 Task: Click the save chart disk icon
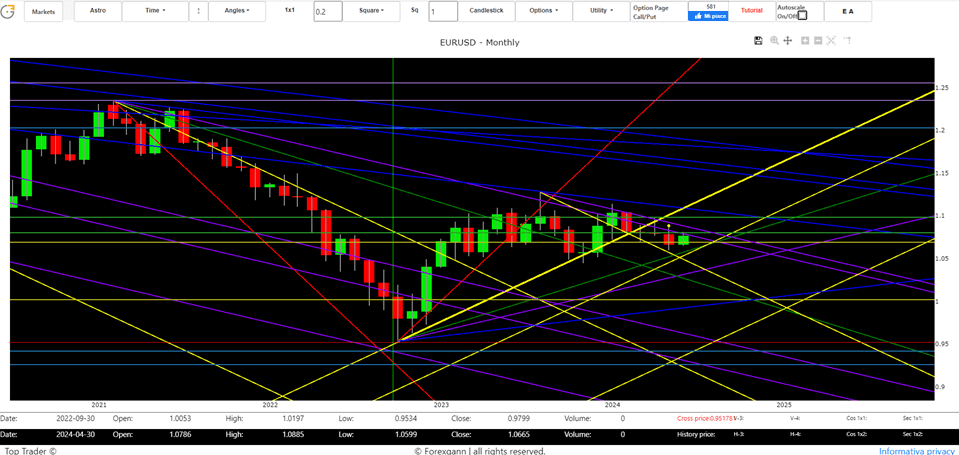coord(758,41)
